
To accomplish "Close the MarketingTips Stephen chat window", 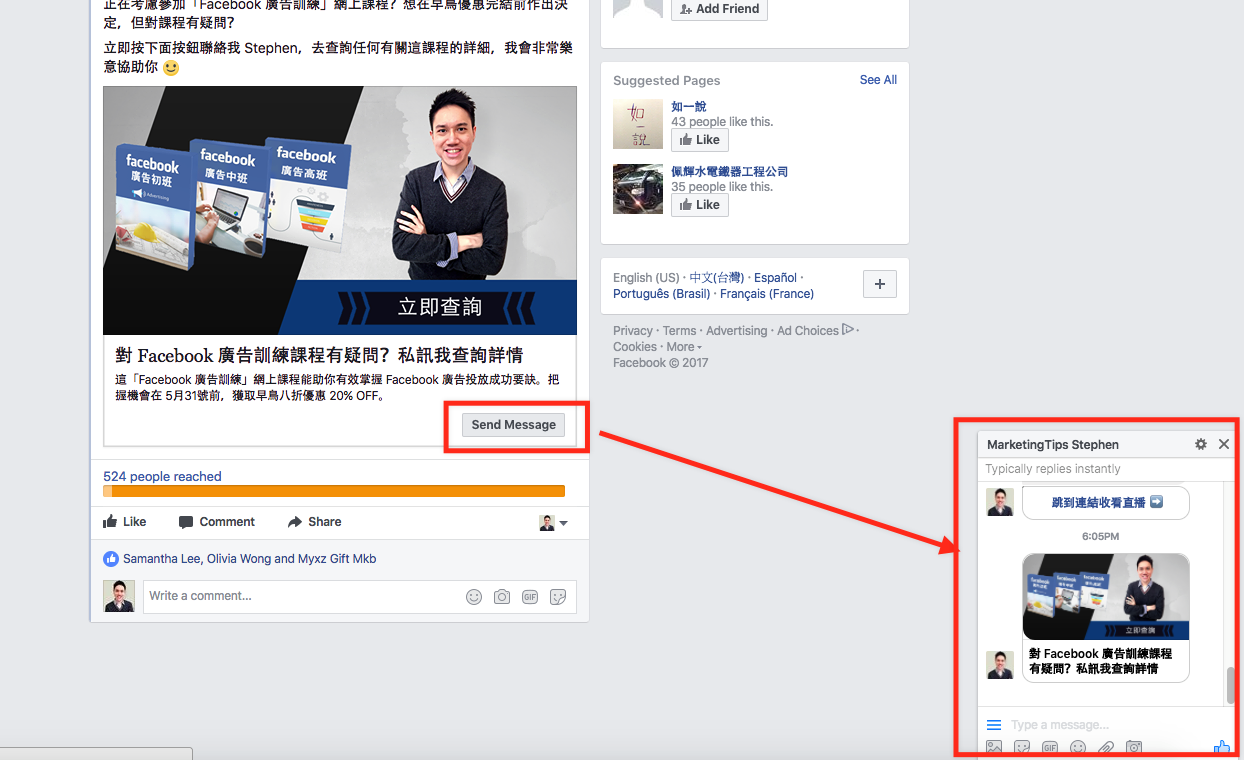I will pyautogui.click(x=1224, y=445).
